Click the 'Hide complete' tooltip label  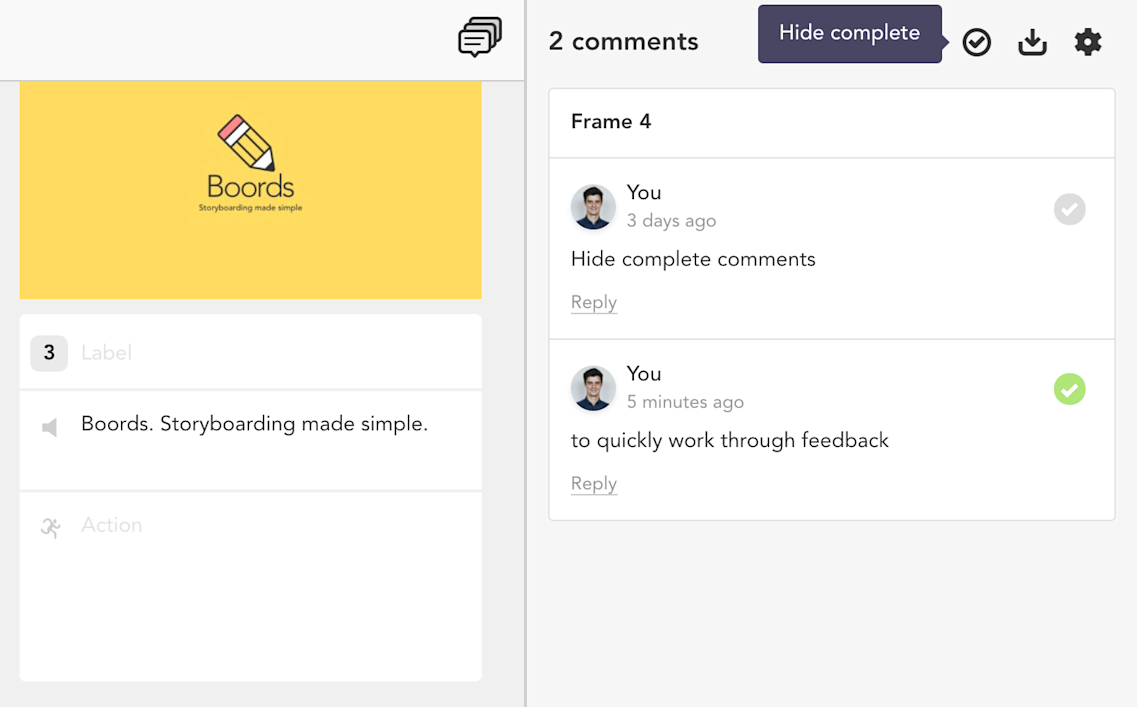(x=849, y=33)
